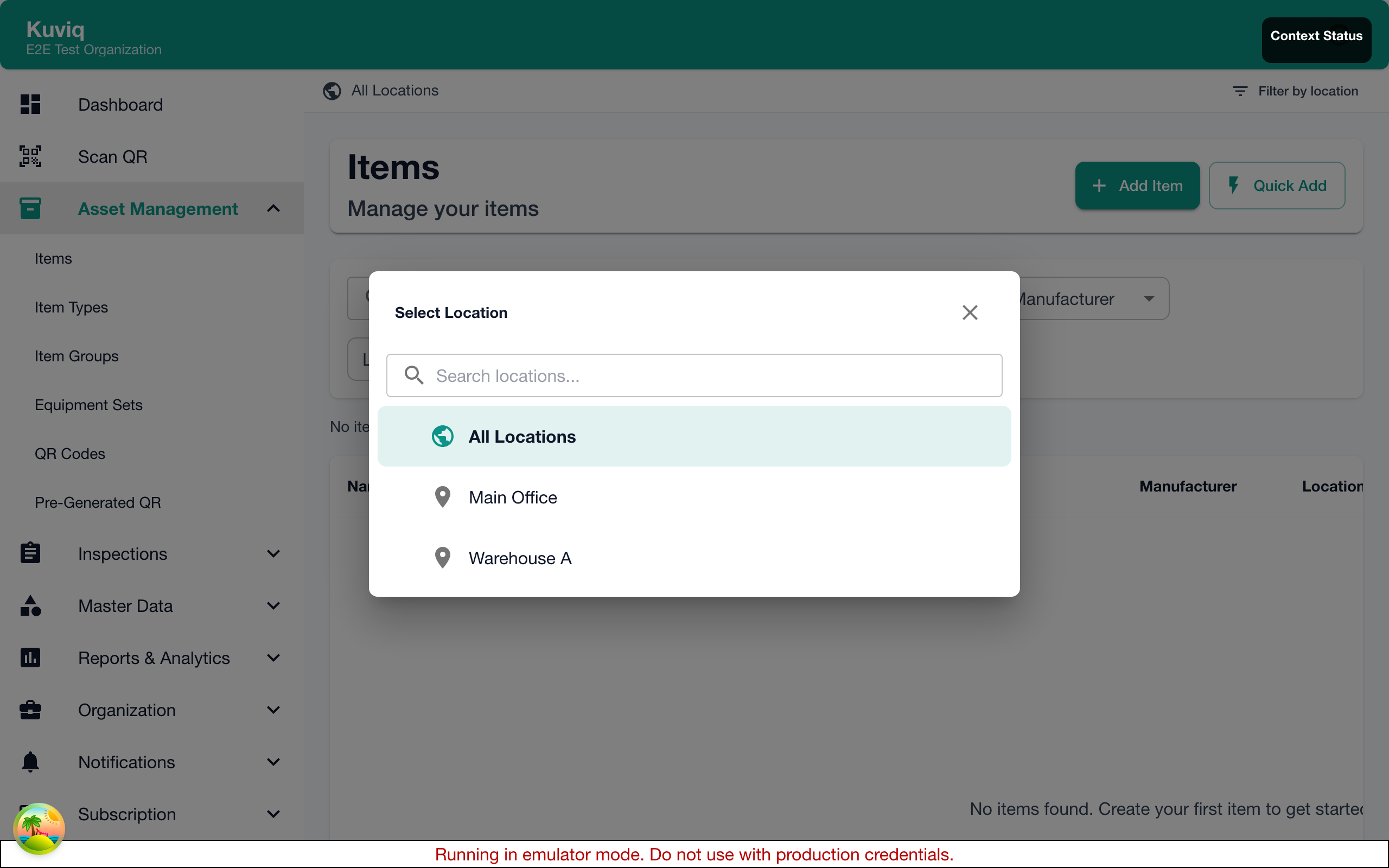Click the Add Item button

click(1137, 186)
